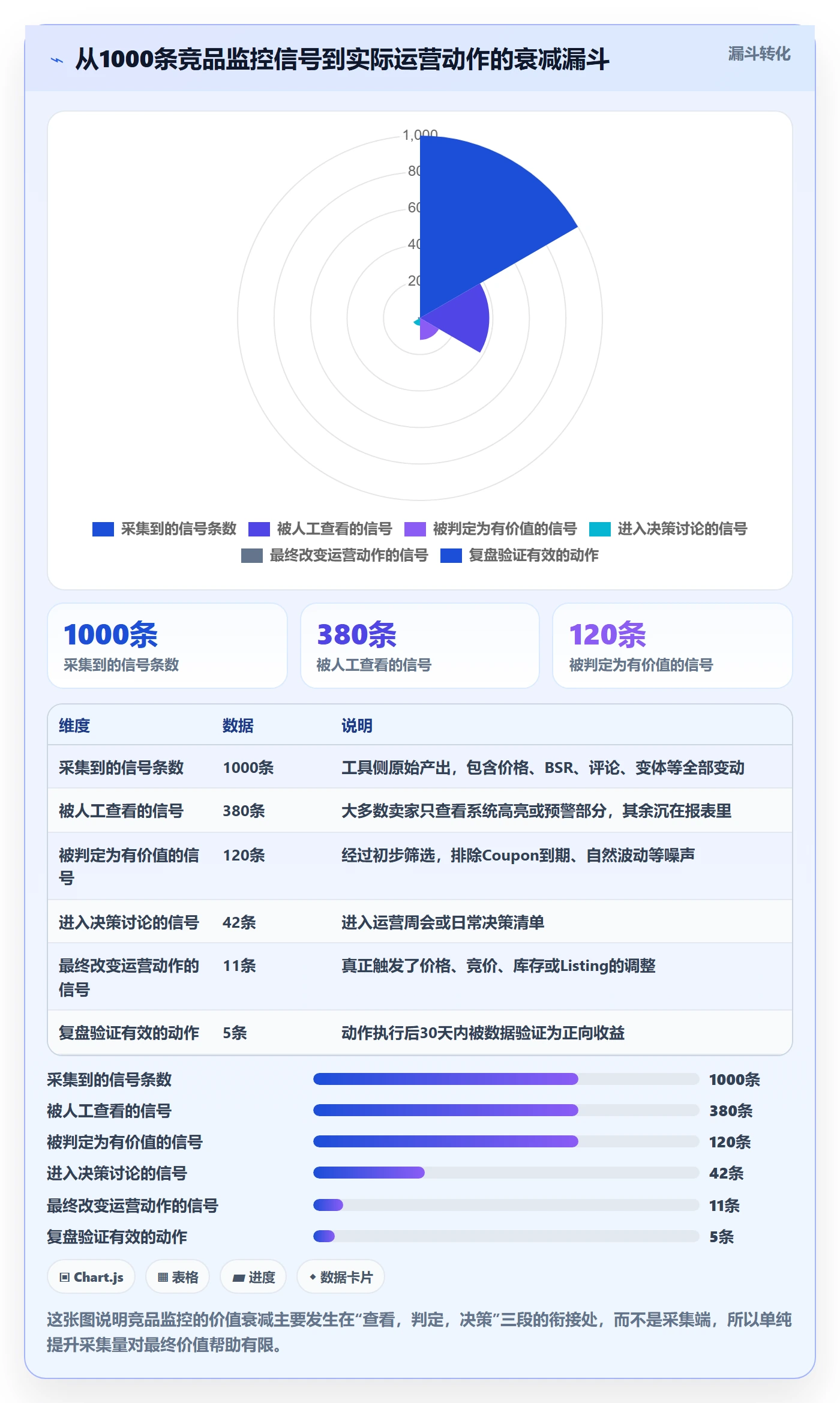The image size is (840, 1403).
Task: Select the 采集到的信号条数 table row label
Action: 121,768
